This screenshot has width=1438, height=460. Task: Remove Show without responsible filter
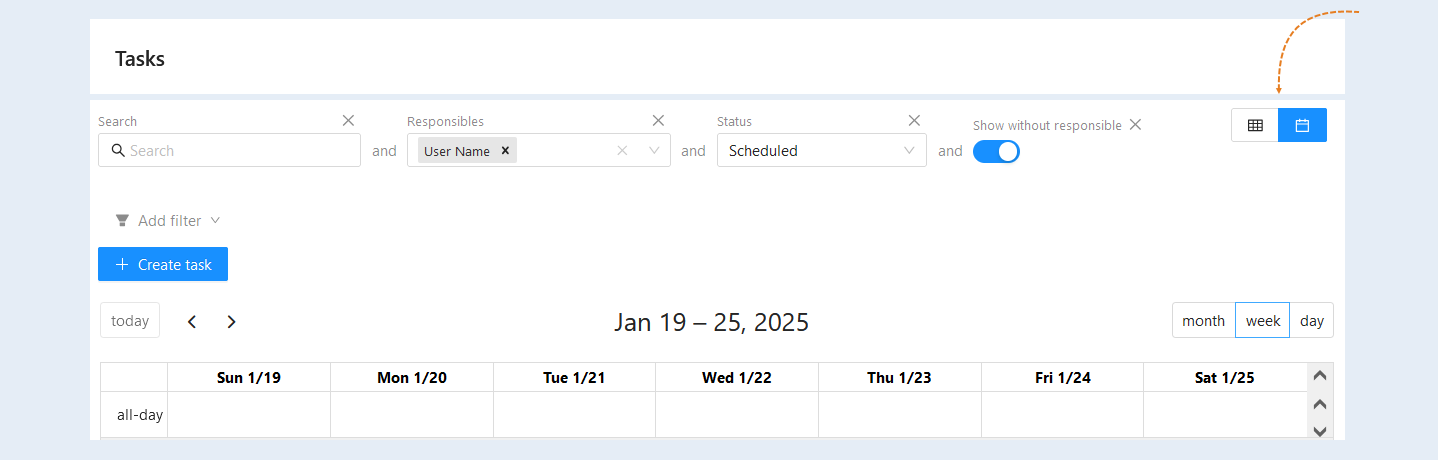(x=1135, y=125)
